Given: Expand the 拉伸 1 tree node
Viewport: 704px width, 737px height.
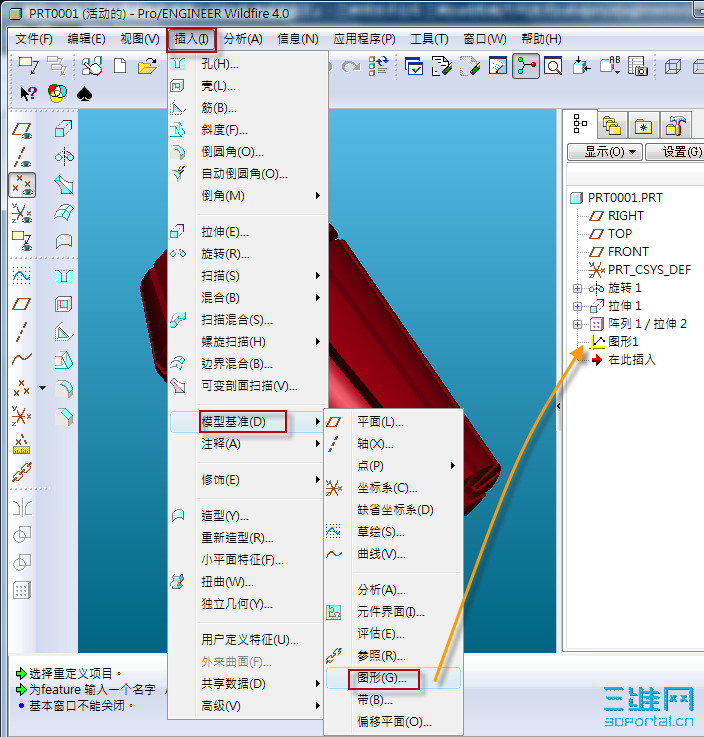Looking at the screenshot, I should tap(577, 306).
